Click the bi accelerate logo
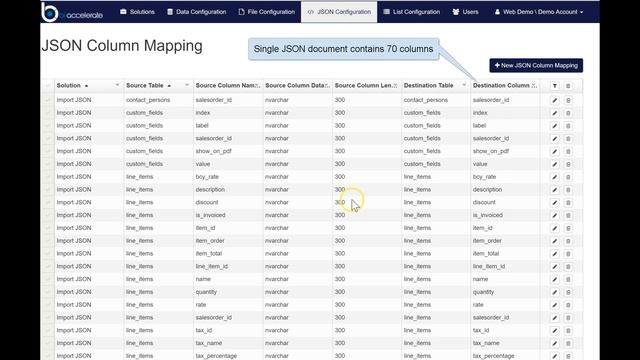Screen dimensions: 640x360 click(x=72, y=12)
